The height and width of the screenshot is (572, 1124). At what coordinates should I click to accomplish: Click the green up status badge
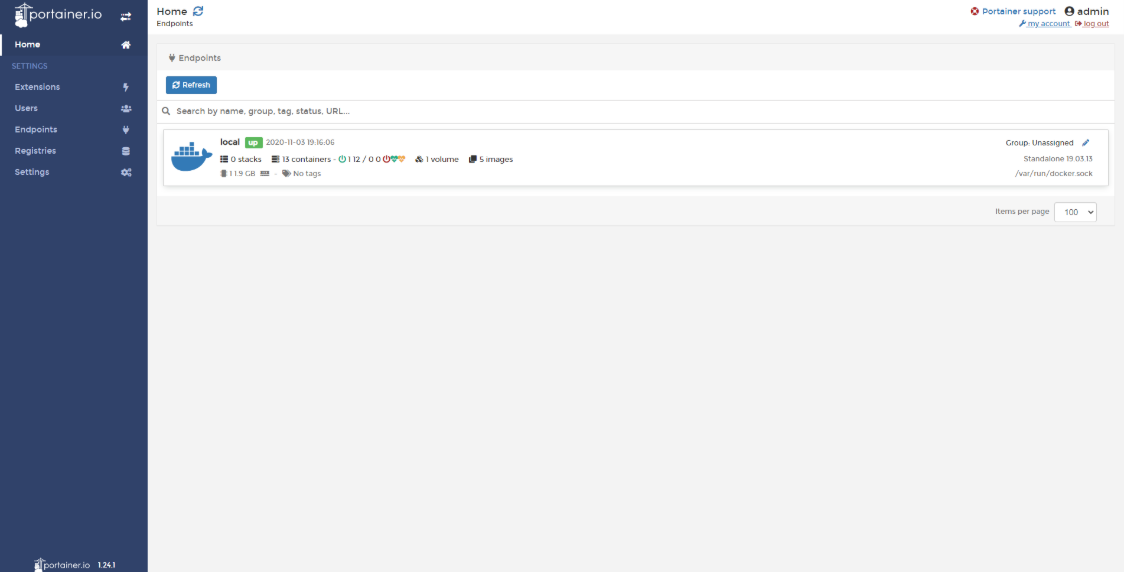pos(254,143)
